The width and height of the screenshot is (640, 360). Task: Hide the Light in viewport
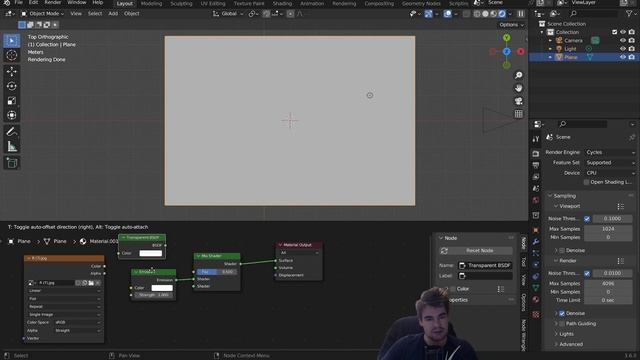click(x=622, y=49)
